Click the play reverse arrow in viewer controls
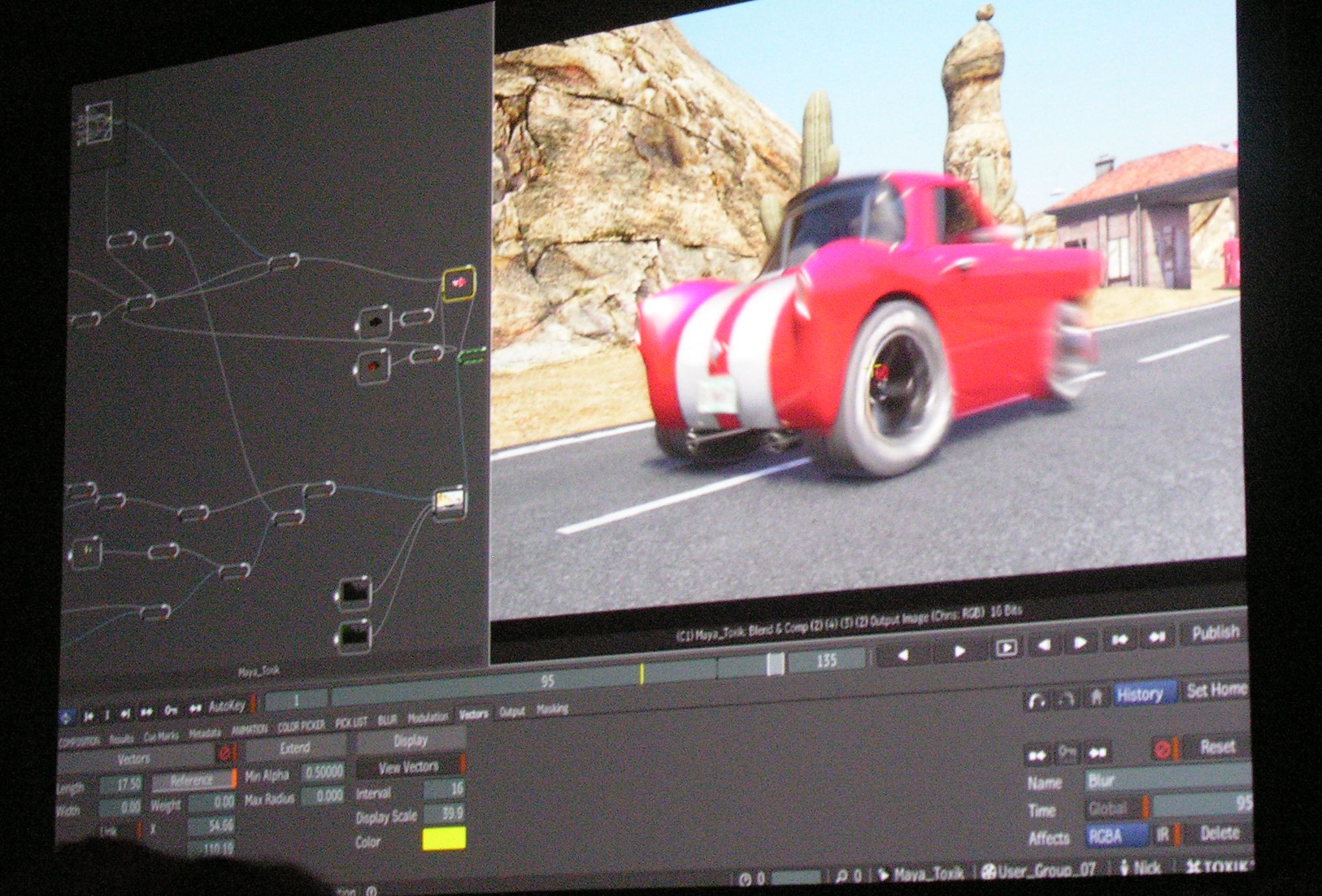The width and height of the screenshot is (1322, 896). (x=904, y=655)
